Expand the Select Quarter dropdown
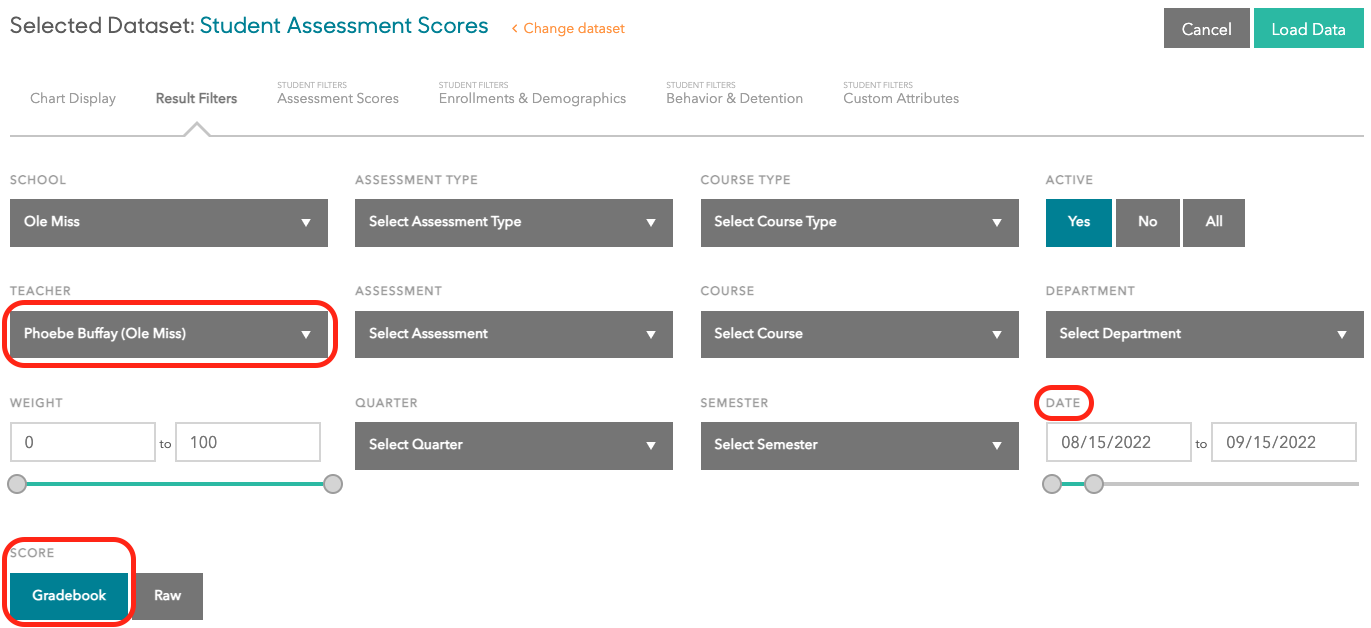Viewport: 1371px width, 628px height. (513, 445)
